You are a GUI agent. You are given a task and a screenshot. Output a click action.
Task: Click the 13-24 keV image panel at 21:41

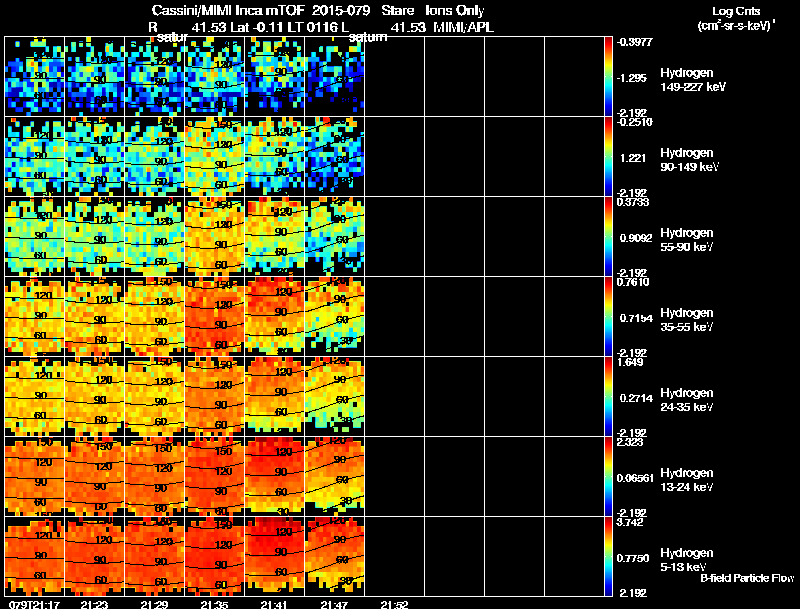tap(274, 476)
